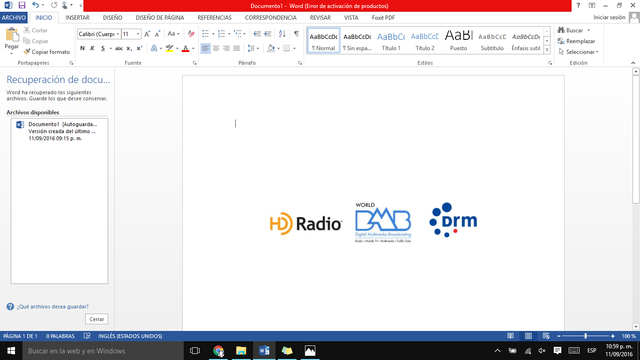640x360 pixels.
Task: Toggle bold N formatting
Action: [x=82, y=48]
